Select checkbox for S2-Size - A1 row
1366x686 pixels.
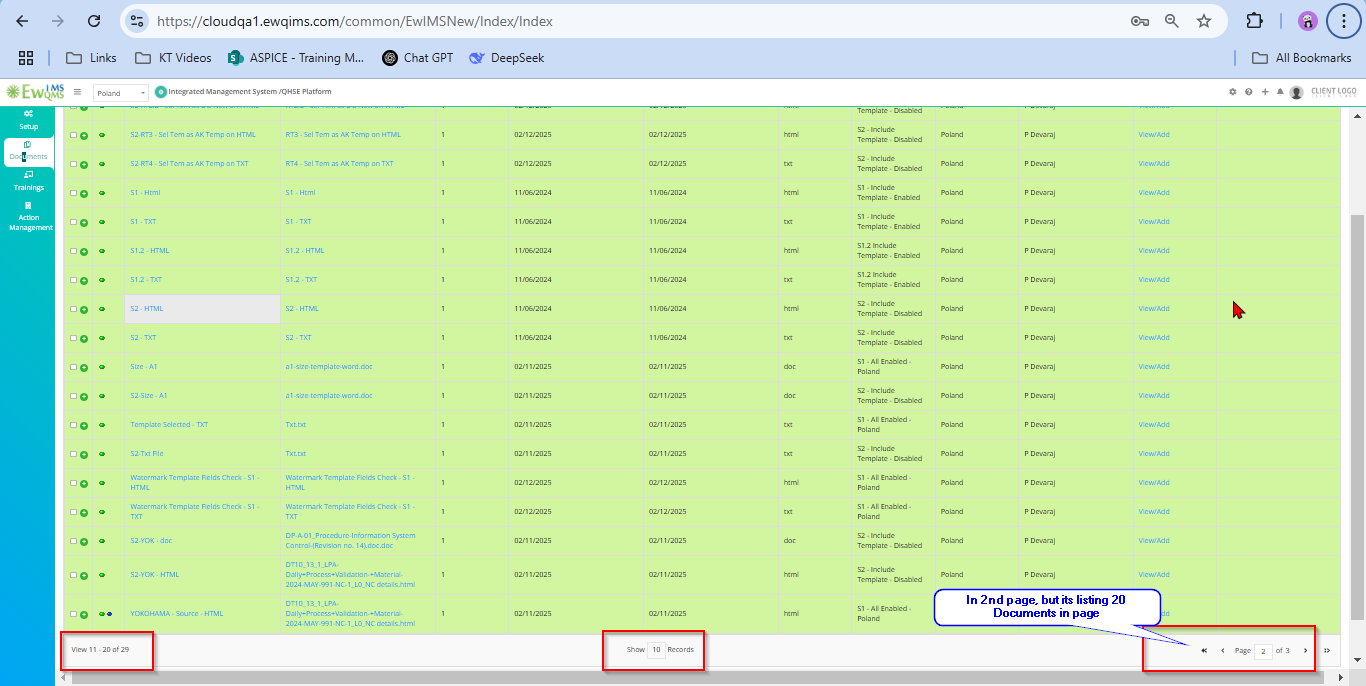click(x=73, y=396)
